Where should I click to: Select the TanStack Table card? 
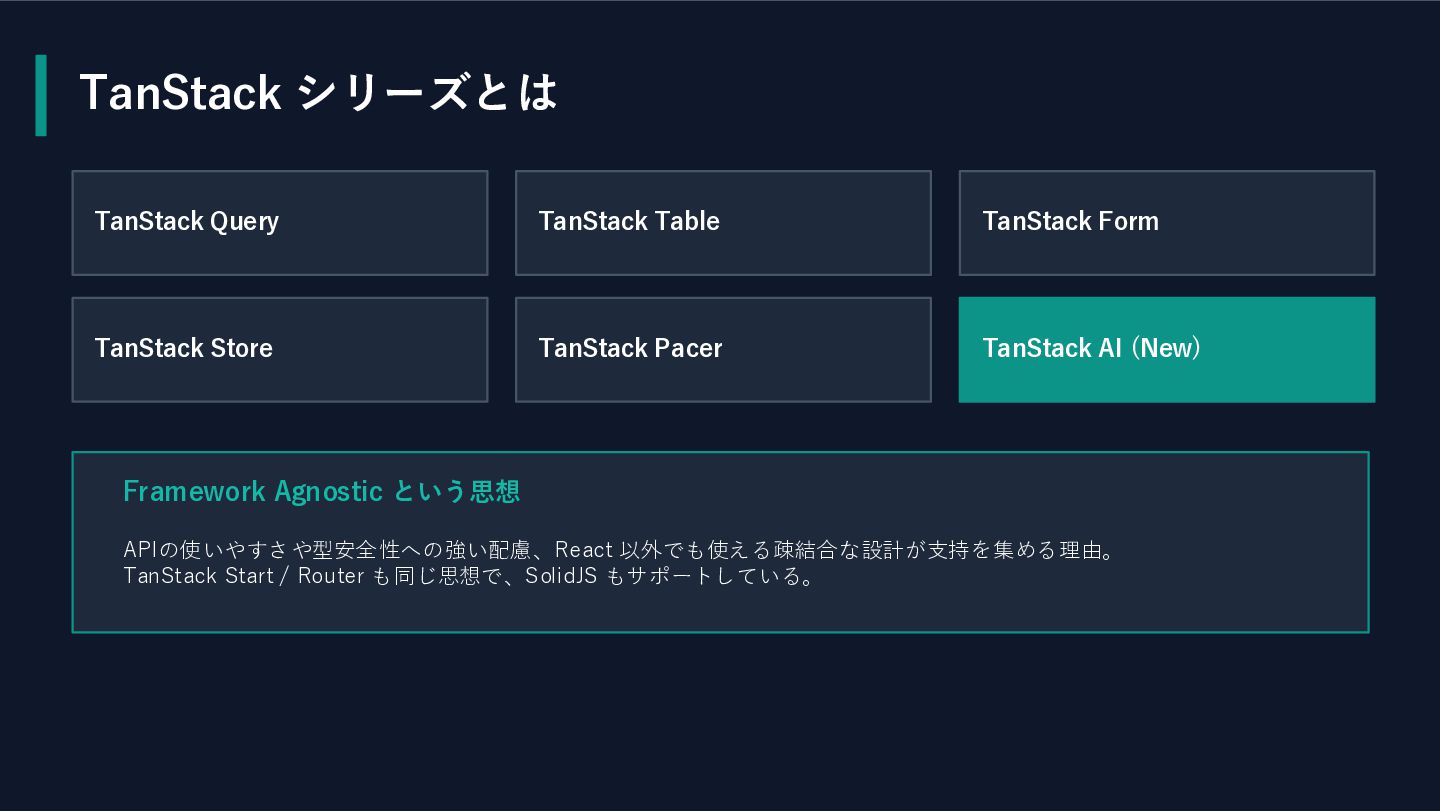click(x=723, y=222)
